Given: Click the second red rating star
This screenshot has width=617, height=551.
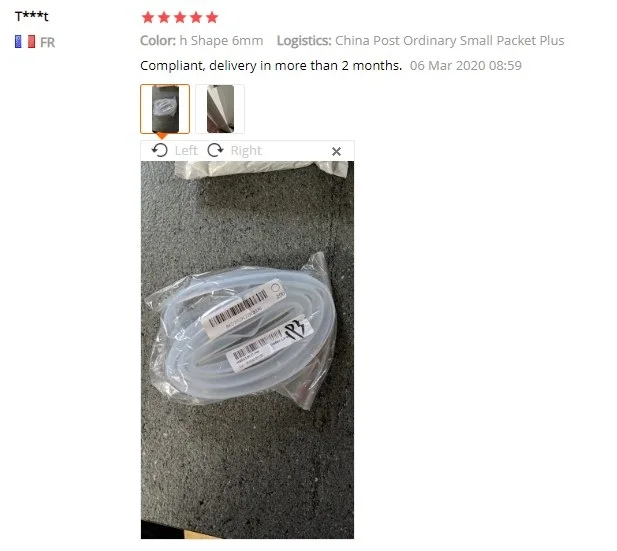Looking at the screenshot, I should point(164,17).
